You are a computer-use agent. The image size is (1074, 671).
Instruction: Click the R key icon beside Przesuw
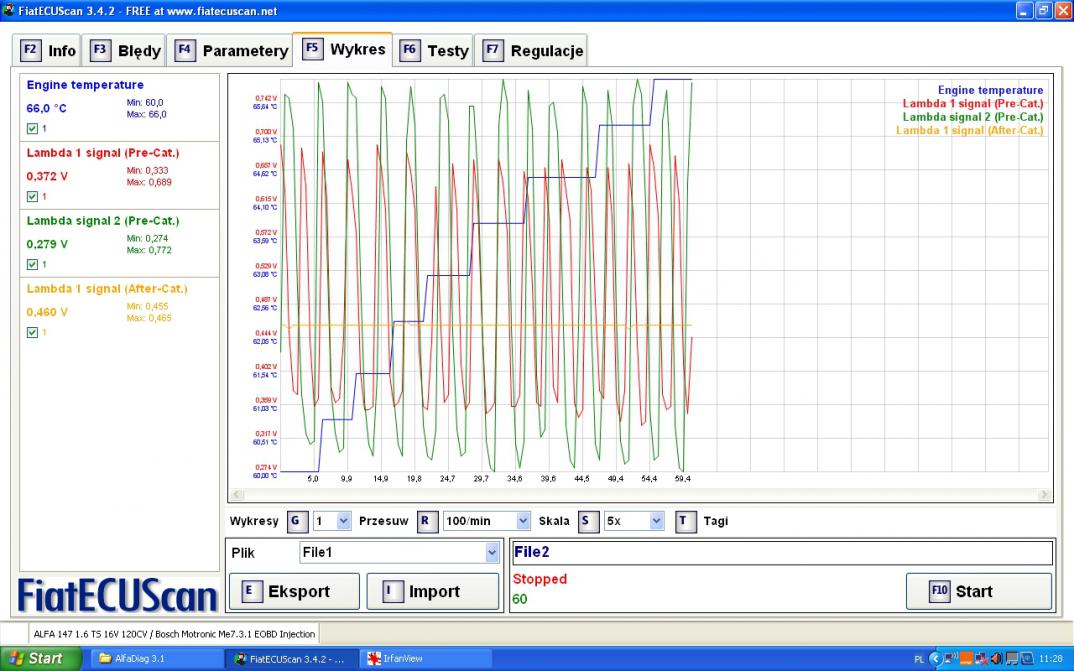tap(427, 521)
